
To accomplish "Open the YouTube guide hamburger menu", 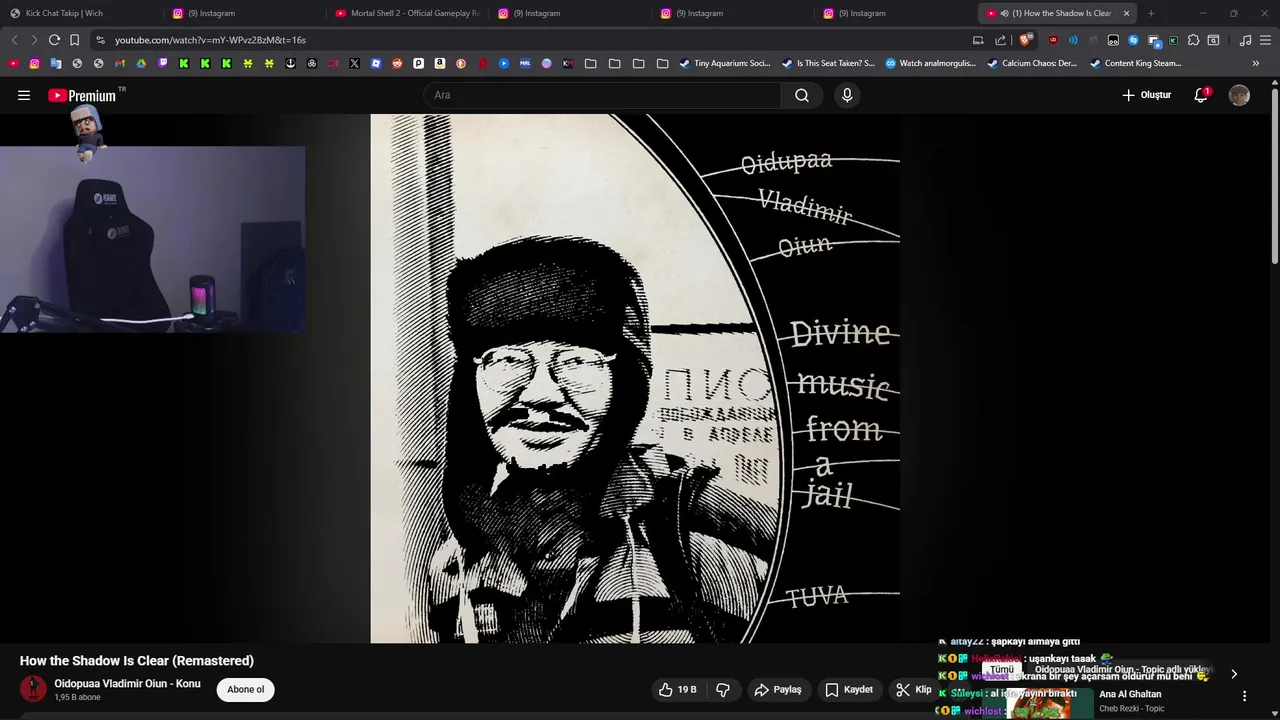I will click(x=24, y=95).
